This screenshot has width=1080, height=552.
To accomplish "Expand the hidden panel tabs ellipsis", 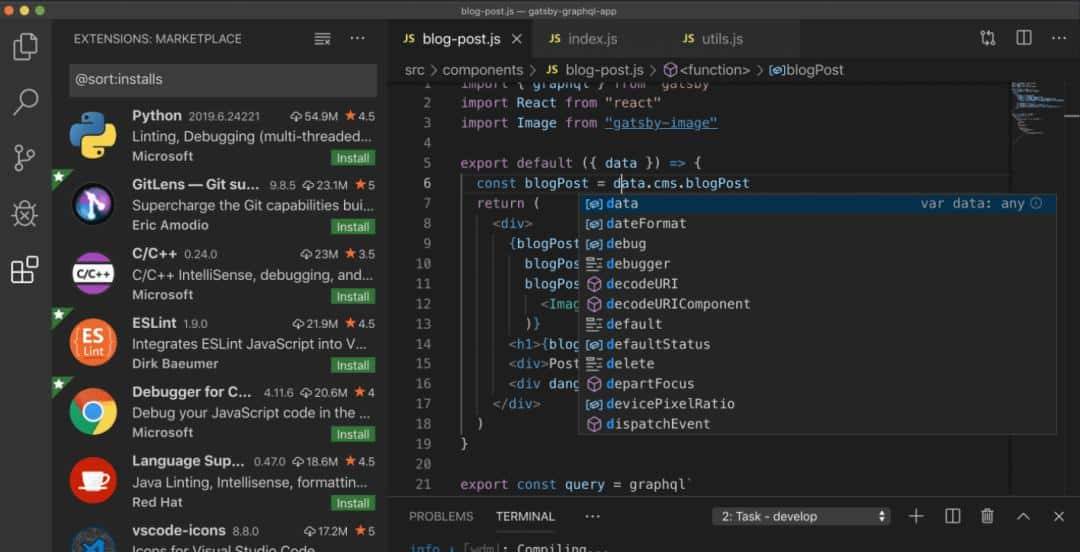I will tap(592, 516).
